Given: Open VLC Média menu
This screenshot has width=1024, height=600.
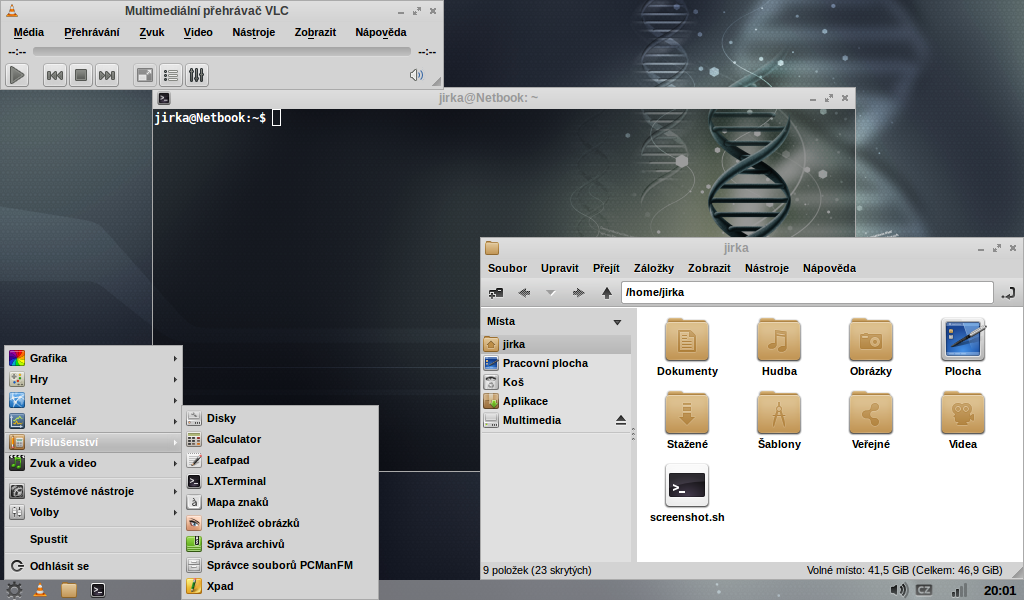Looking at the screenshot, I should (x=29, y=32).
